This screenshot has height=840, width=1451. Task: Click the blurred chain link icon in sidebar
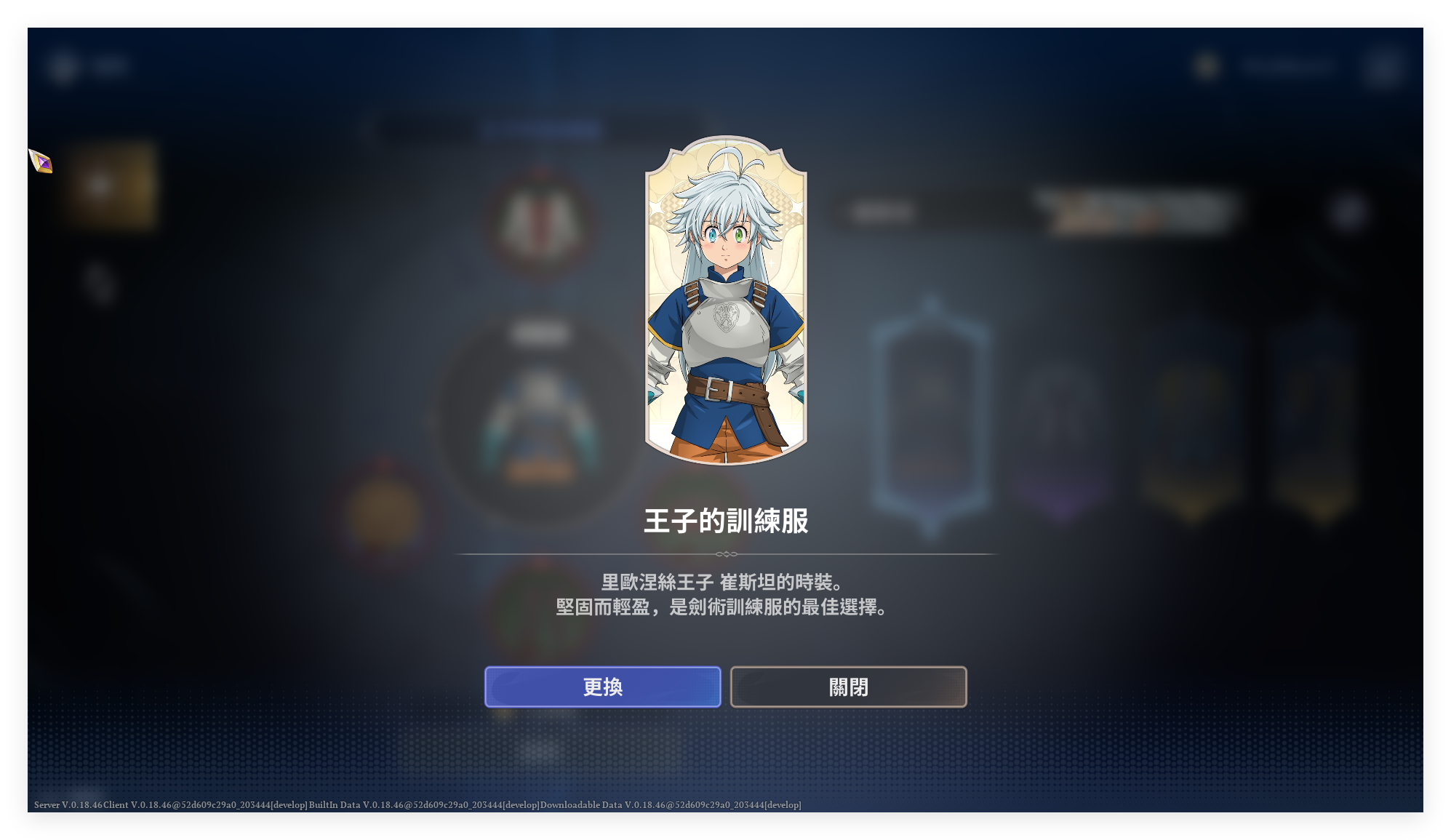pos(98,284)
